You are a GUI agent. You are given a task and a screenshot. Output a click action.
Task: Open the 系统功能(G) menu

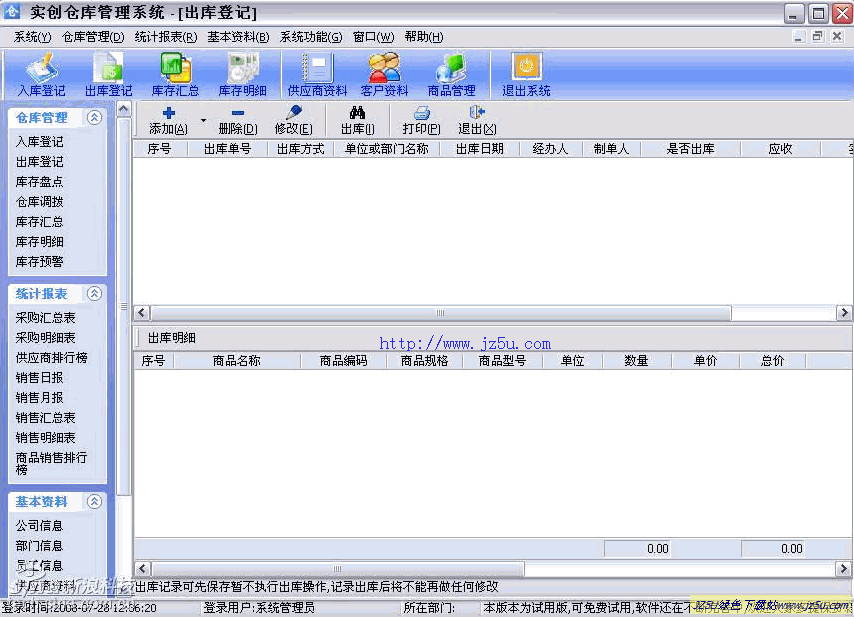click(311, 37)
